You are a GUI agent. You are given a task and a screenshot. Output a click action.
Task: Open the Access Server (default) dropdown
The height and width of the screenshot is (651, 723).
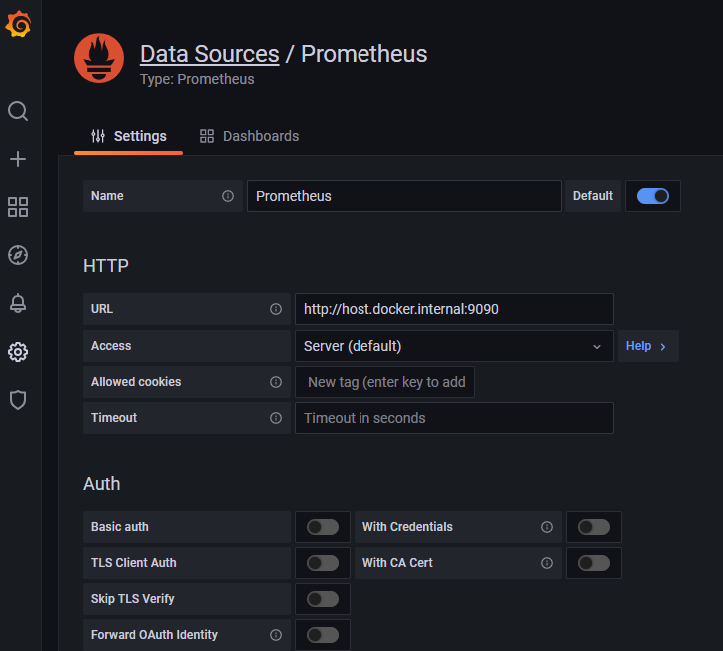pyautogui.click(x=453, y=346)
